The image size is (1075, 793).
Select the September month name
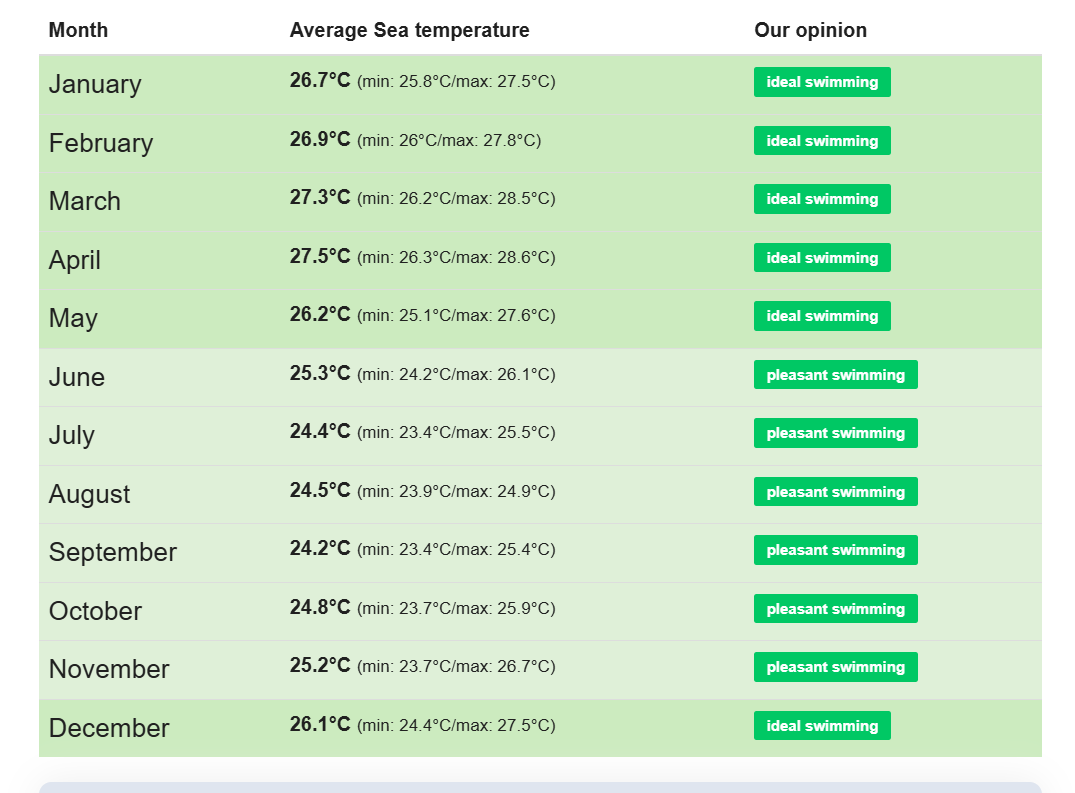(112, 552)
